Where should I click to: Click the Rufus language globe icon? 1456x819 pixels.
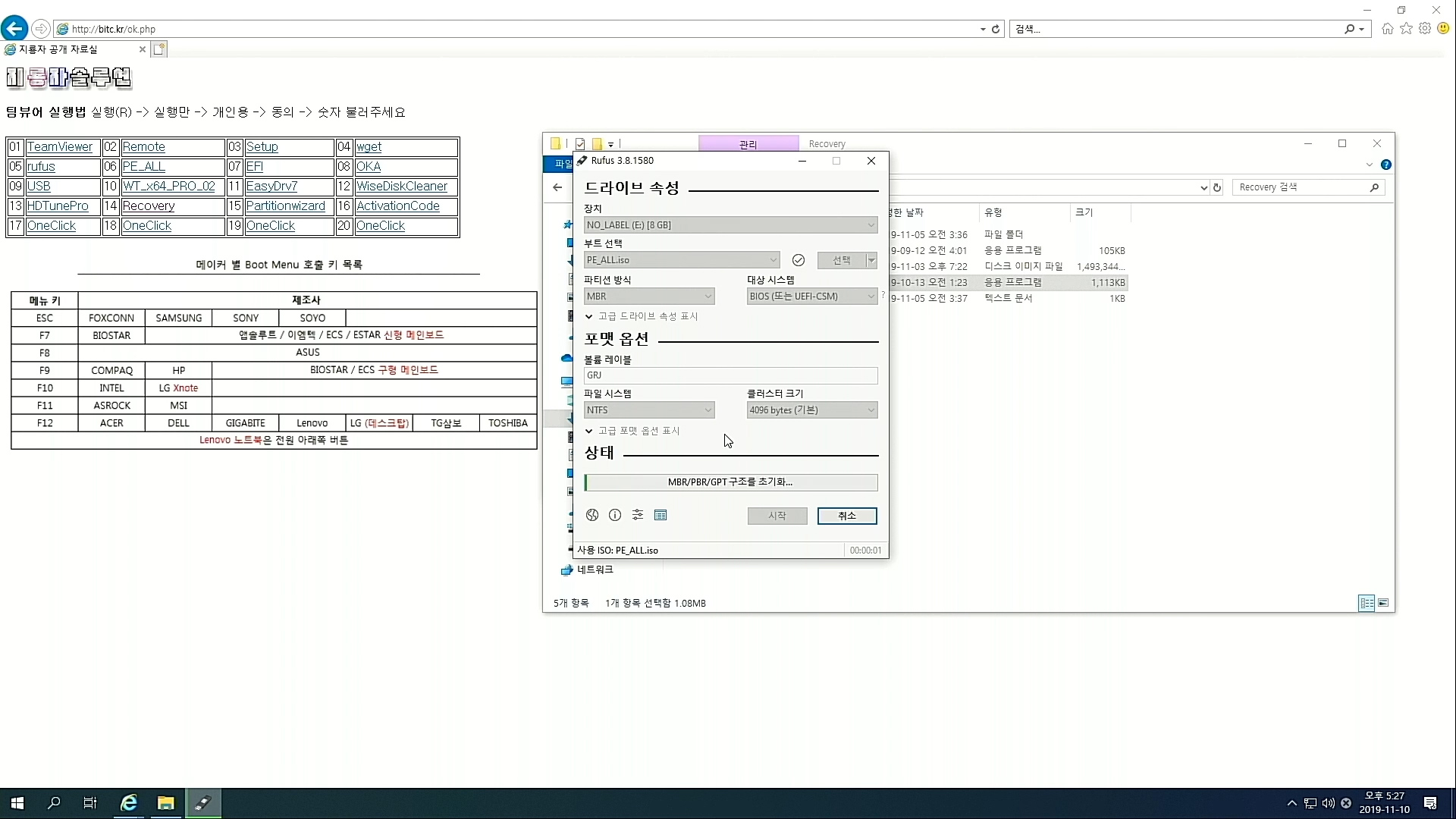[x=592, y=516]
